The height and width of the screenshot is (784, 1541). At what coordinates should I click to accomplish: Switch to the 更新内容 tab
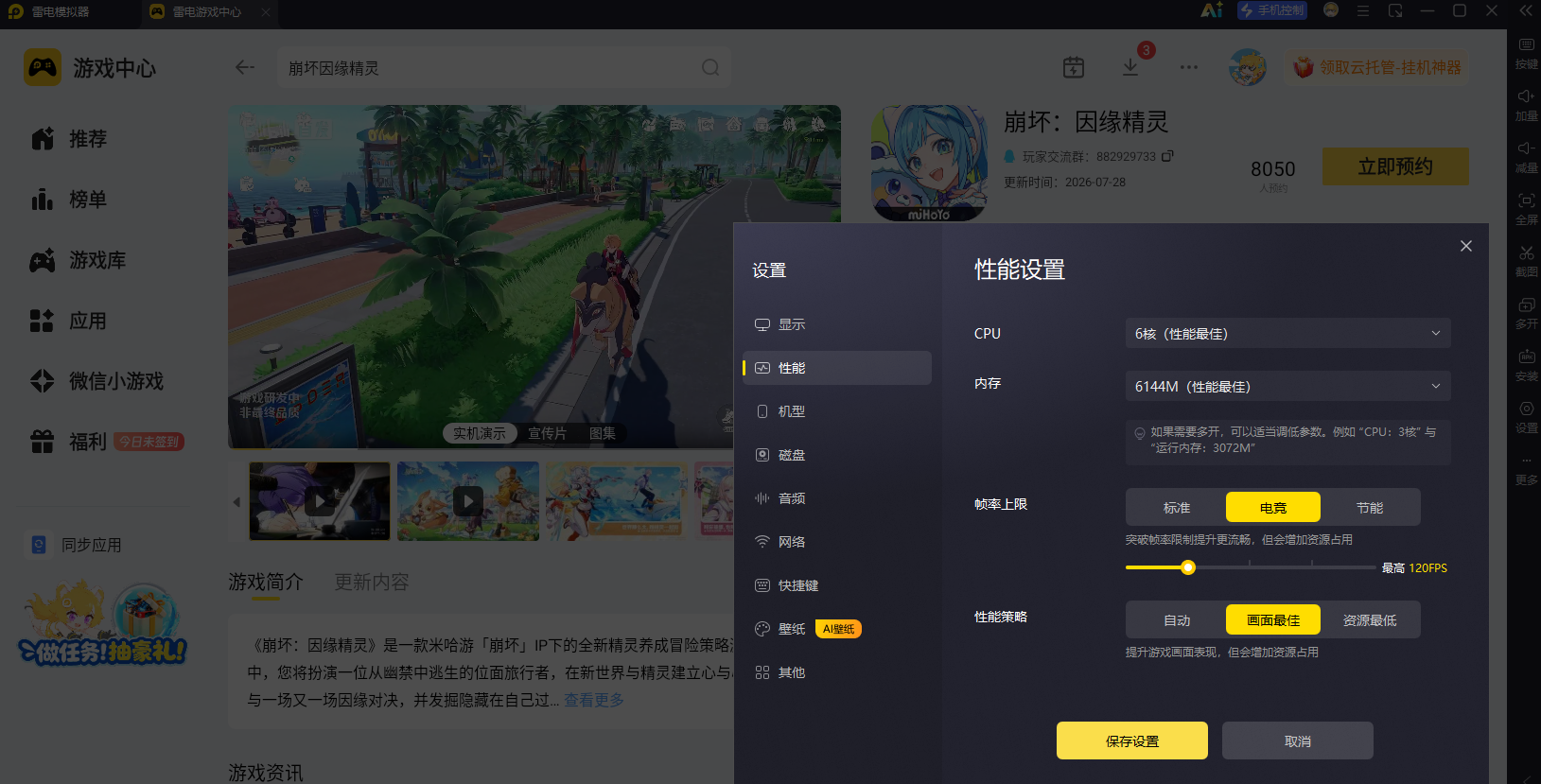(x=372, y=582)
